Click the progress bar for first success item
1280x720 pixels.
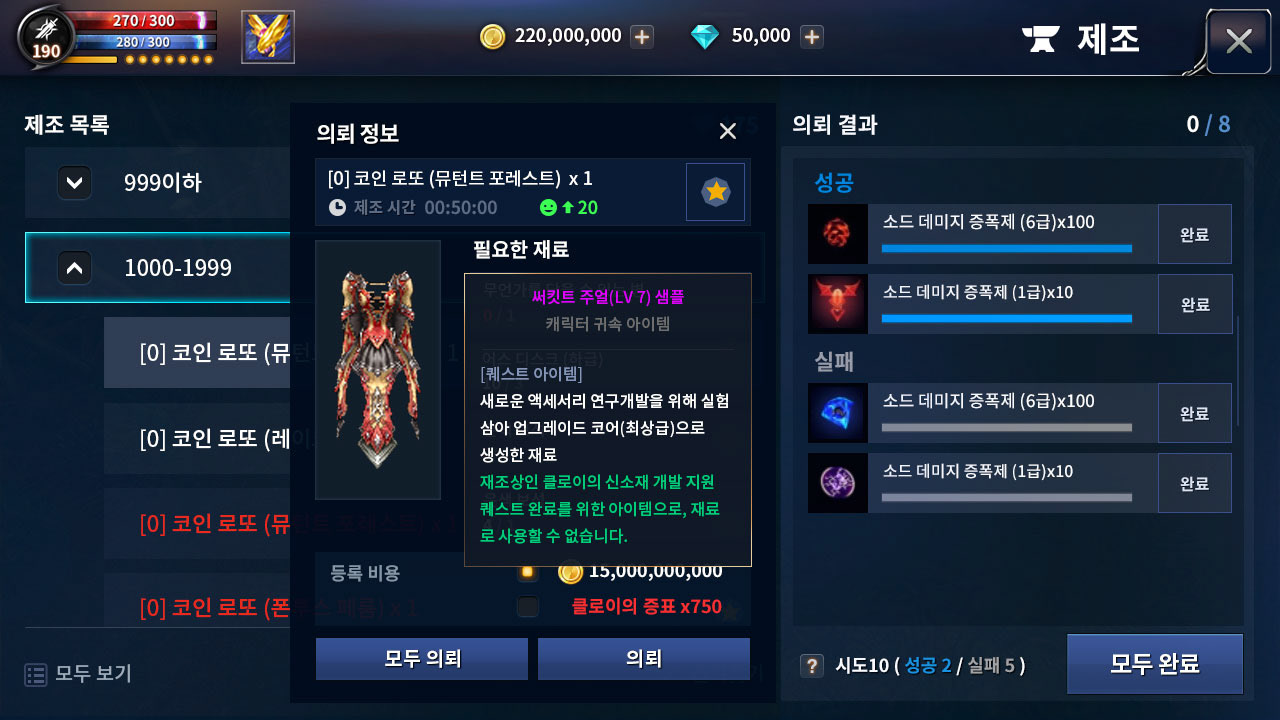coord(1007,248)
